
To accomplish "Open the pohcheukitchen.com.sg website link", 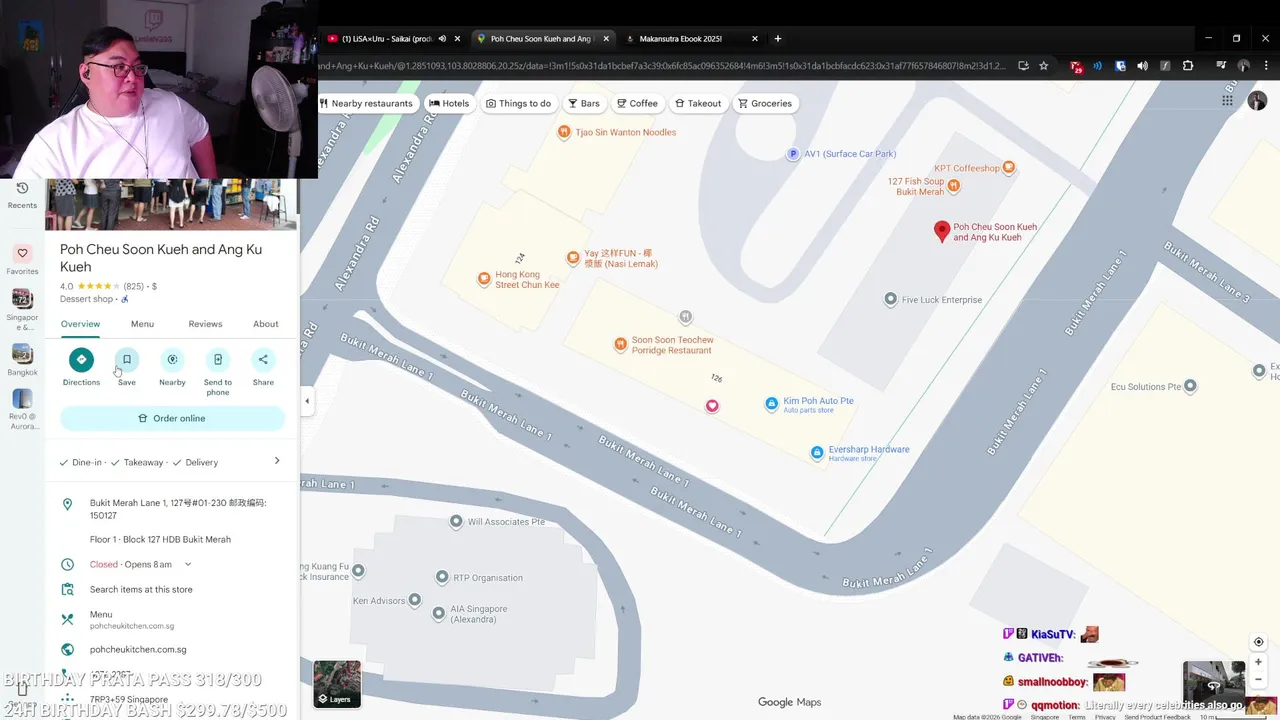I will [x=138, y=649].
